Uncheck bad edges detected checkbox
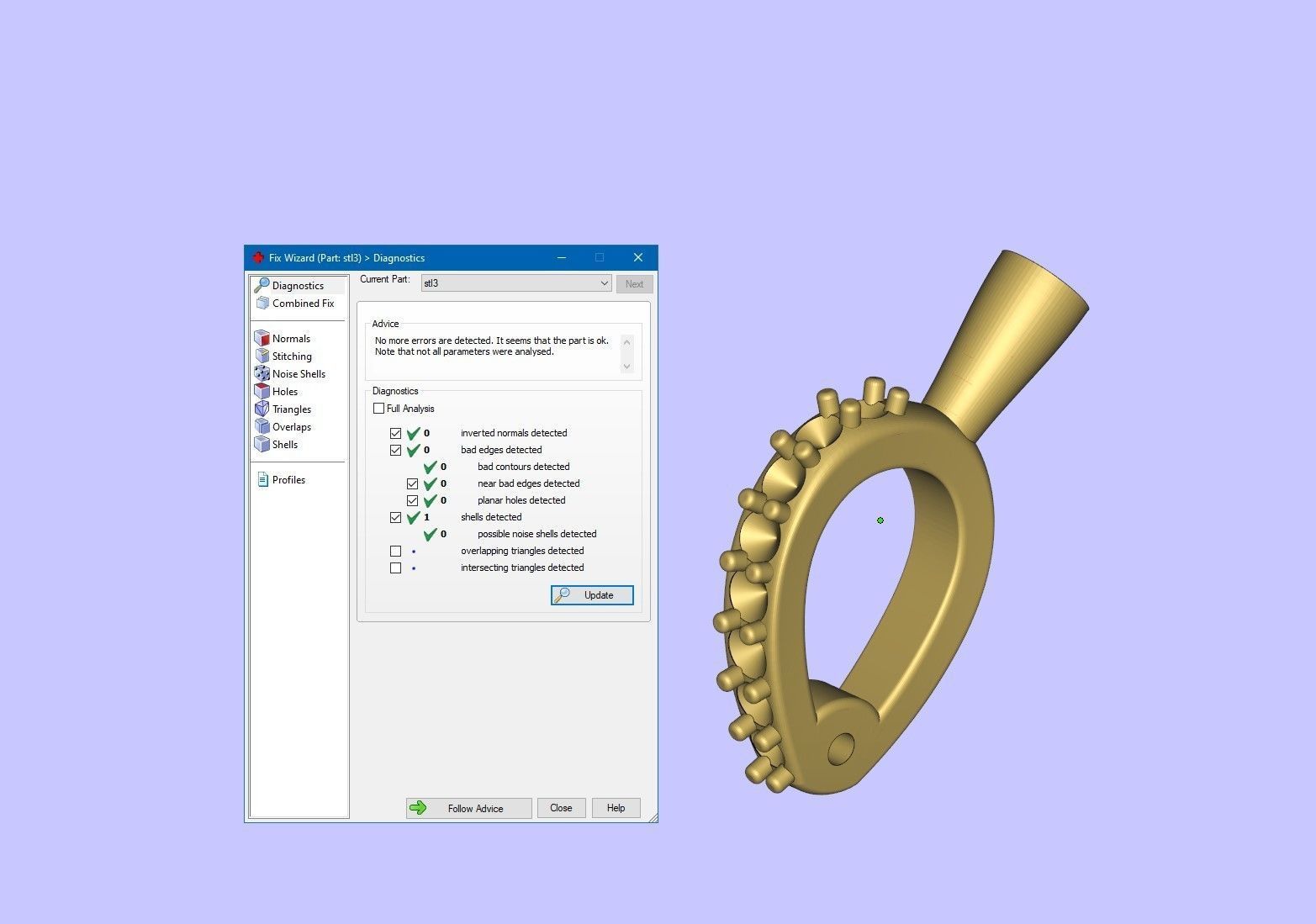 395,451
